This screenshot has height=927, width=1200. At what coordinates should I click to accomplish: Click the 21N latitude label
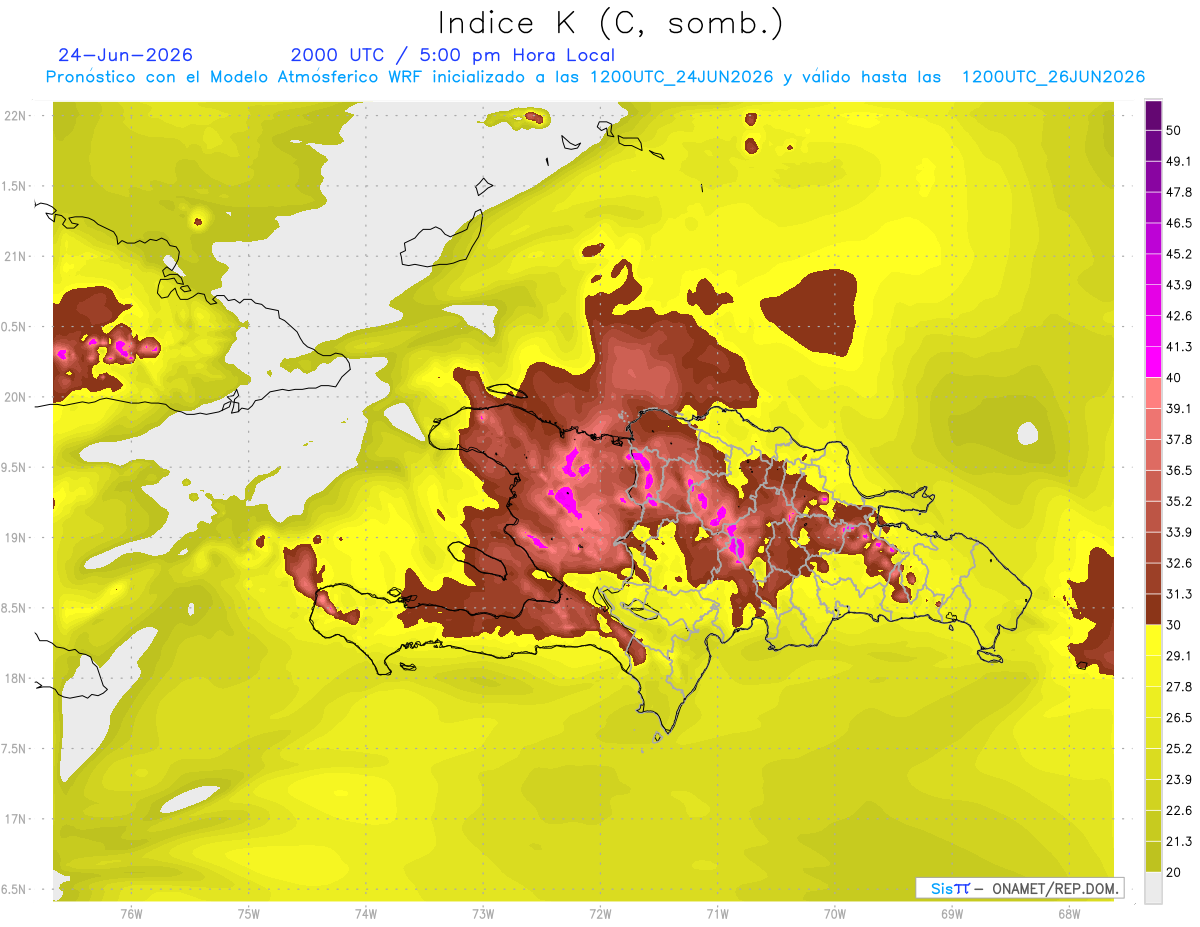coord(16,256)
